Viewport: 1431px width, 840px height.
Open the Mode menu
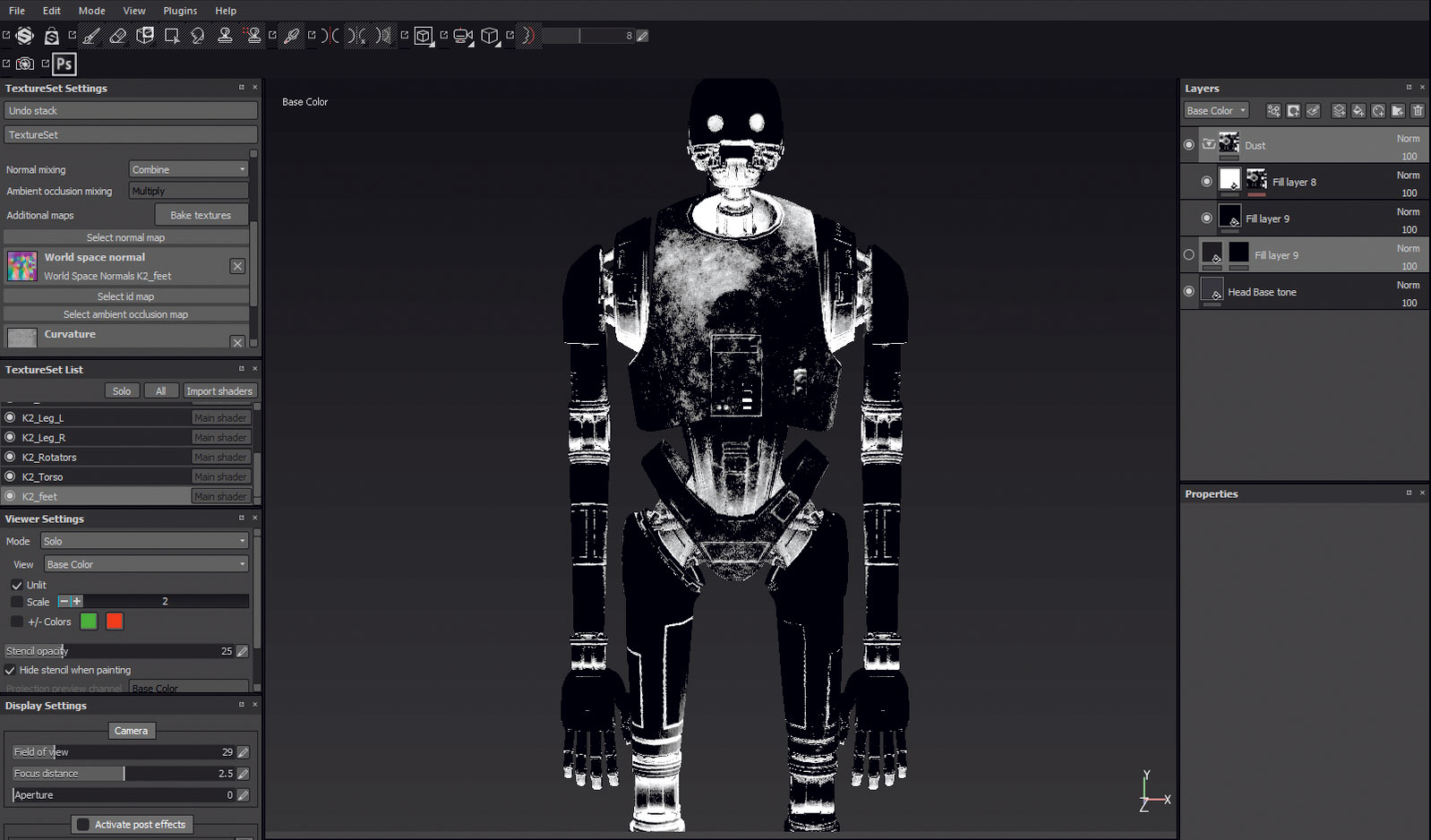click(91, 11)
